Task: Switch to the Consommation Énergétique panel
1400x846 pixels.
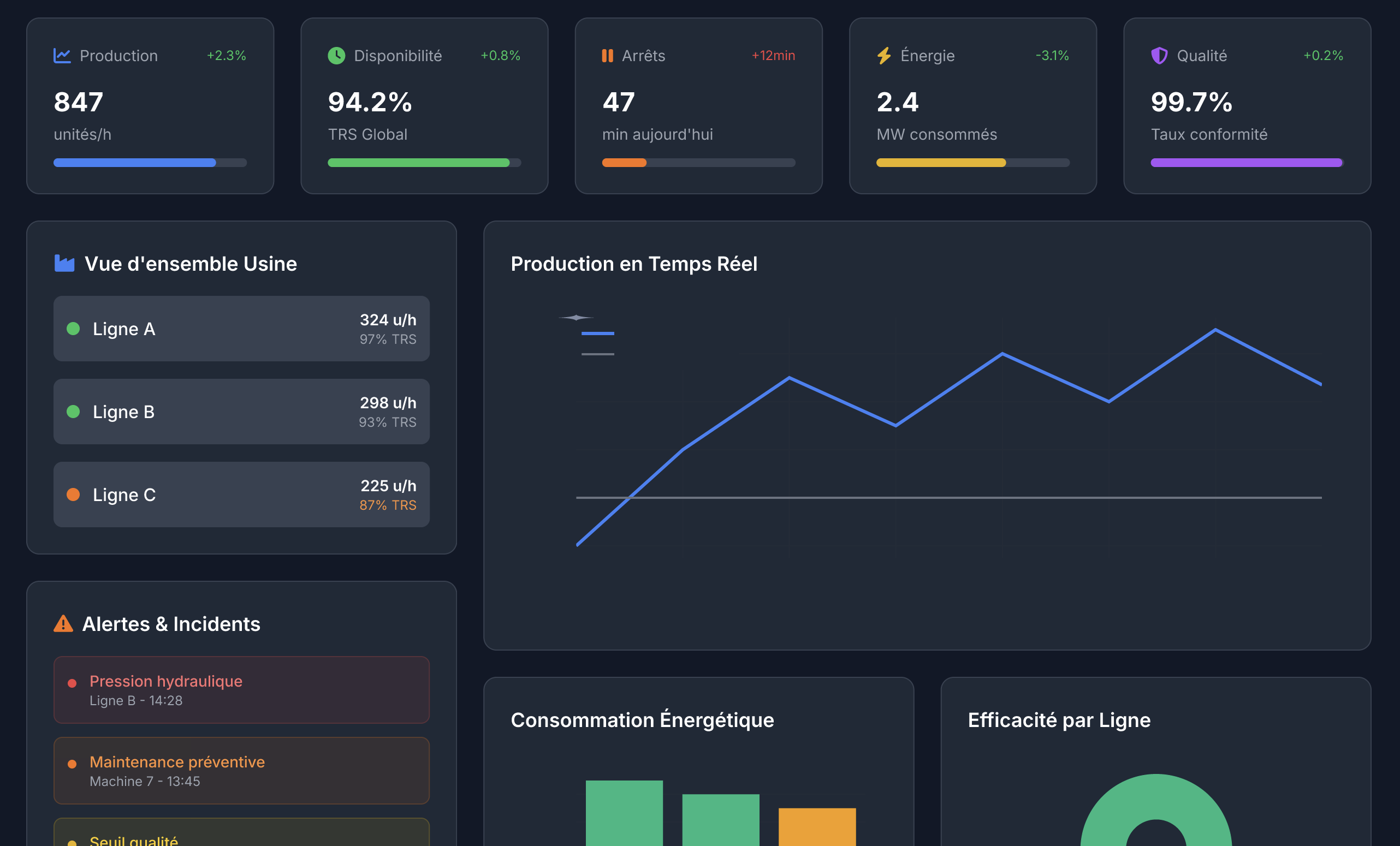Action: pyautogui.click(x=642, y=720)
